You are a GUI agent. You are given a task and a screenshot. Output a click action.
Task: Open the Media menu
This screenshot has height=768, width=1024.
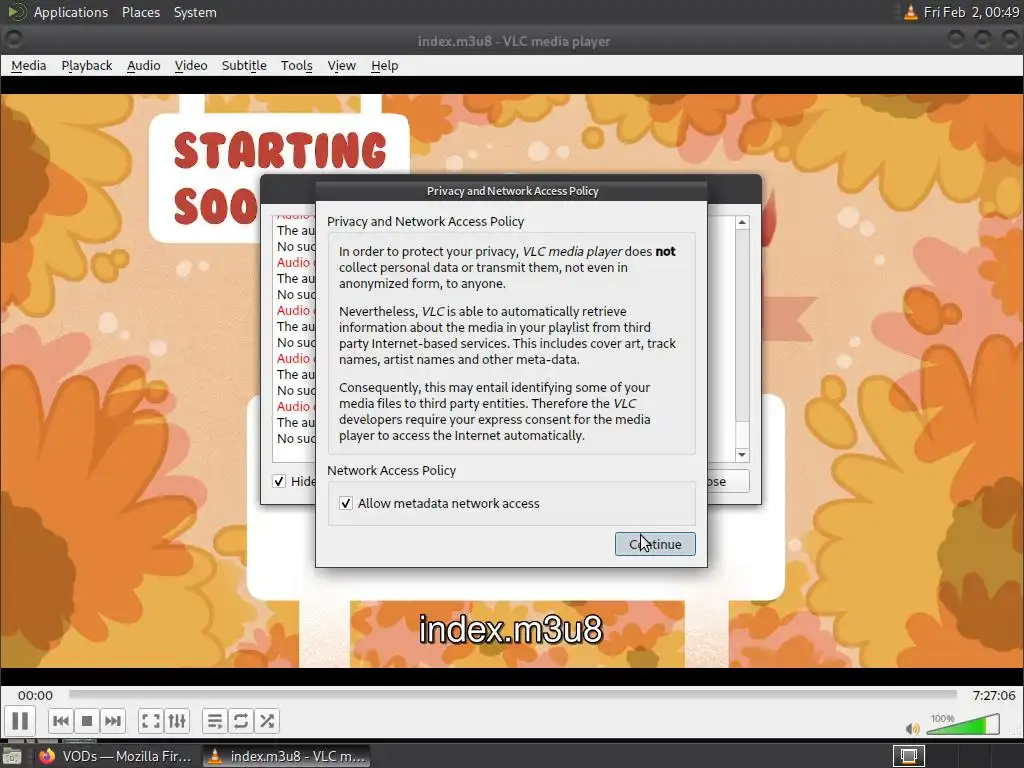tap(29, 65)
